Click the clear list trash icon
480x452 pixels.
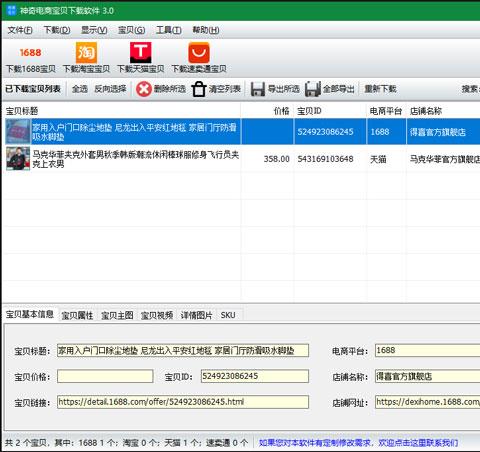[x=199, y=89]
